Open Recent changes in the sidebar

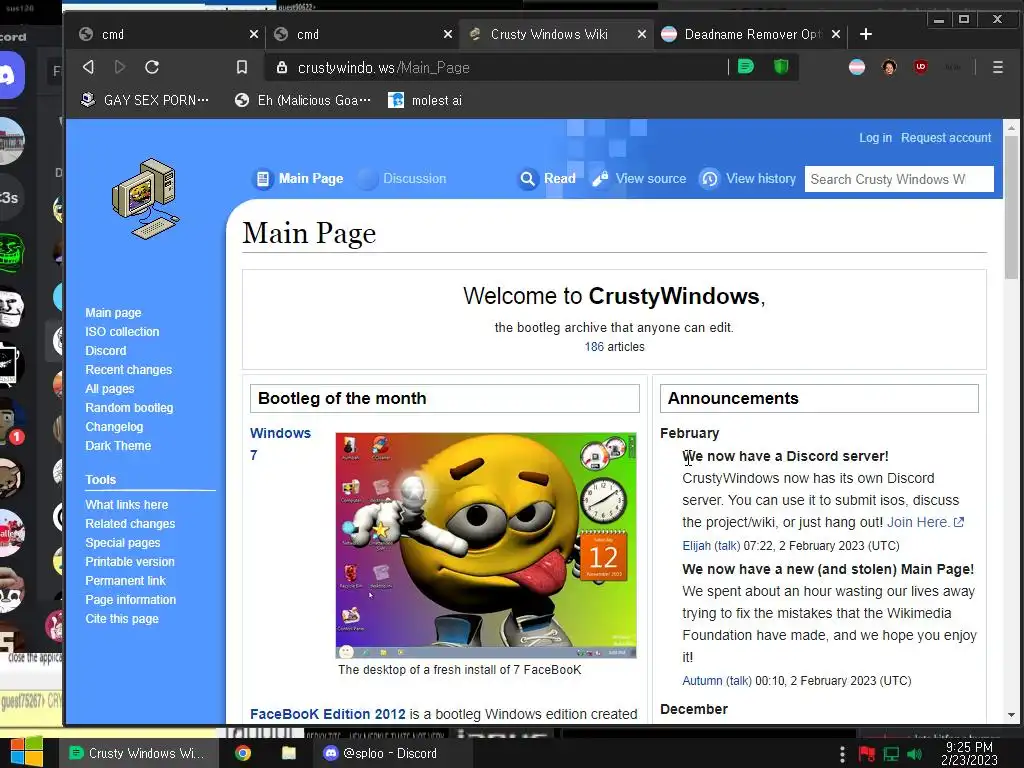coord(129,370)
